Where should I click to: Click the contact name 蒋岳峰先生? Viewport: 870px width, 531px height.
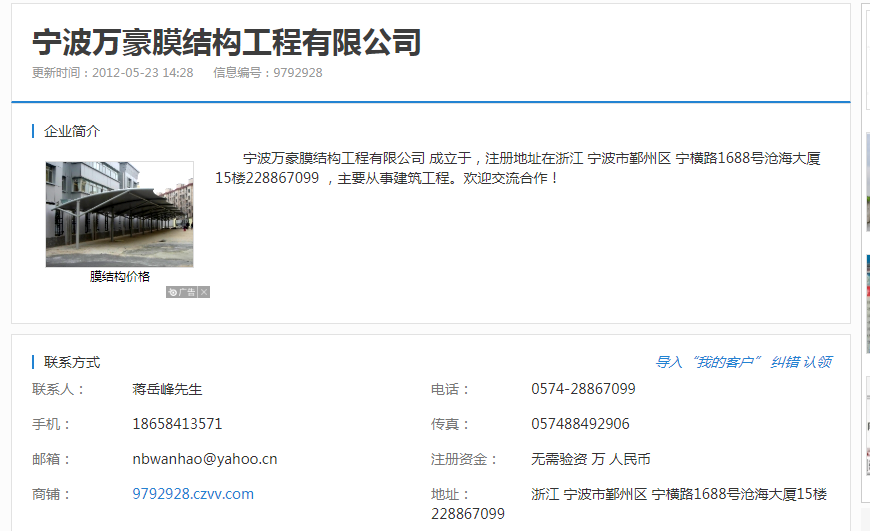tap(167, 389)
